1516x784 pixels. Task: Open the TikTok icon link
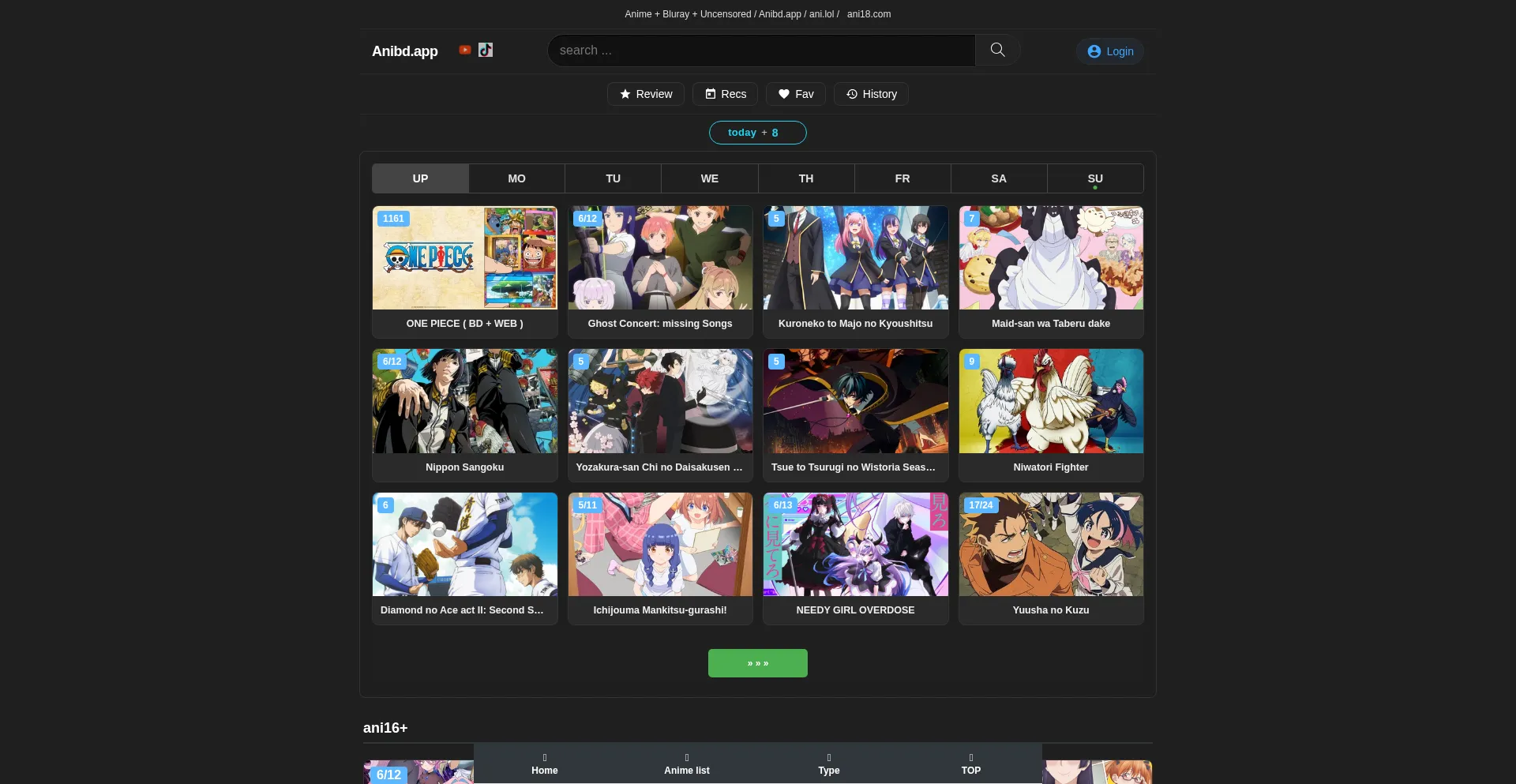point(486,50)
